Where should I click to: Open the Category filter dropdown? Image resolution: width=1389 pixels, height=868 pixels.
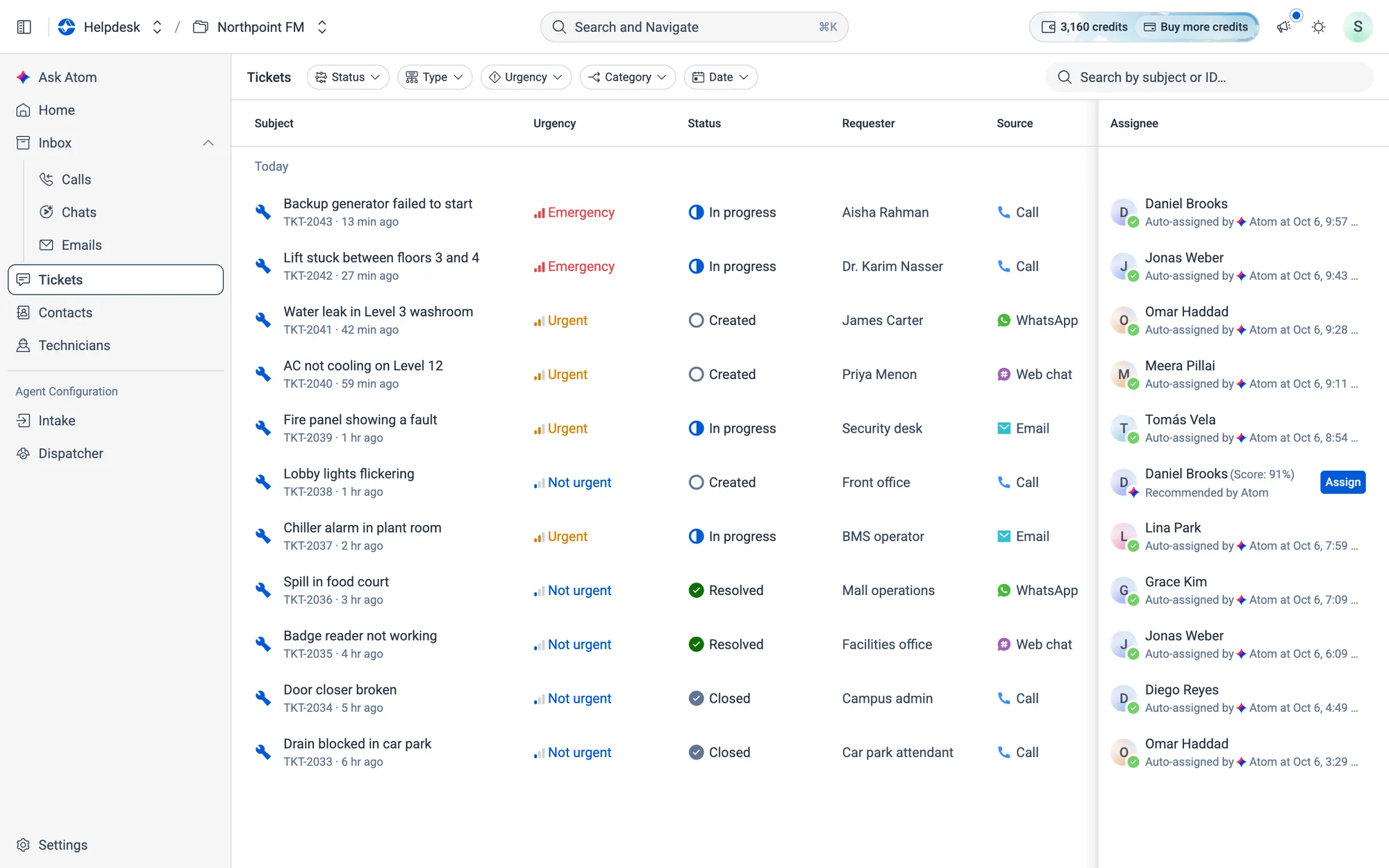tap(628, 77)
